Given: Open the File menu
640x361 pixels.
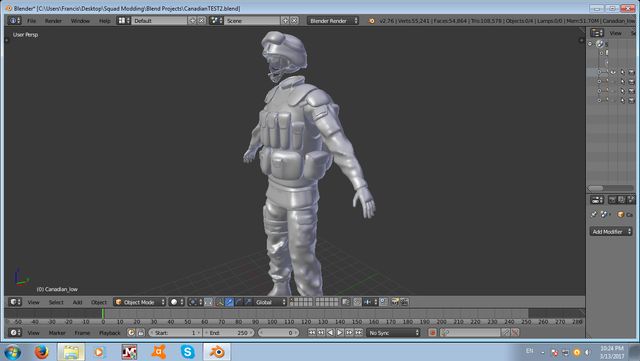Looking at the screenshot, I should pyautogui.click(x=31, y=21).
